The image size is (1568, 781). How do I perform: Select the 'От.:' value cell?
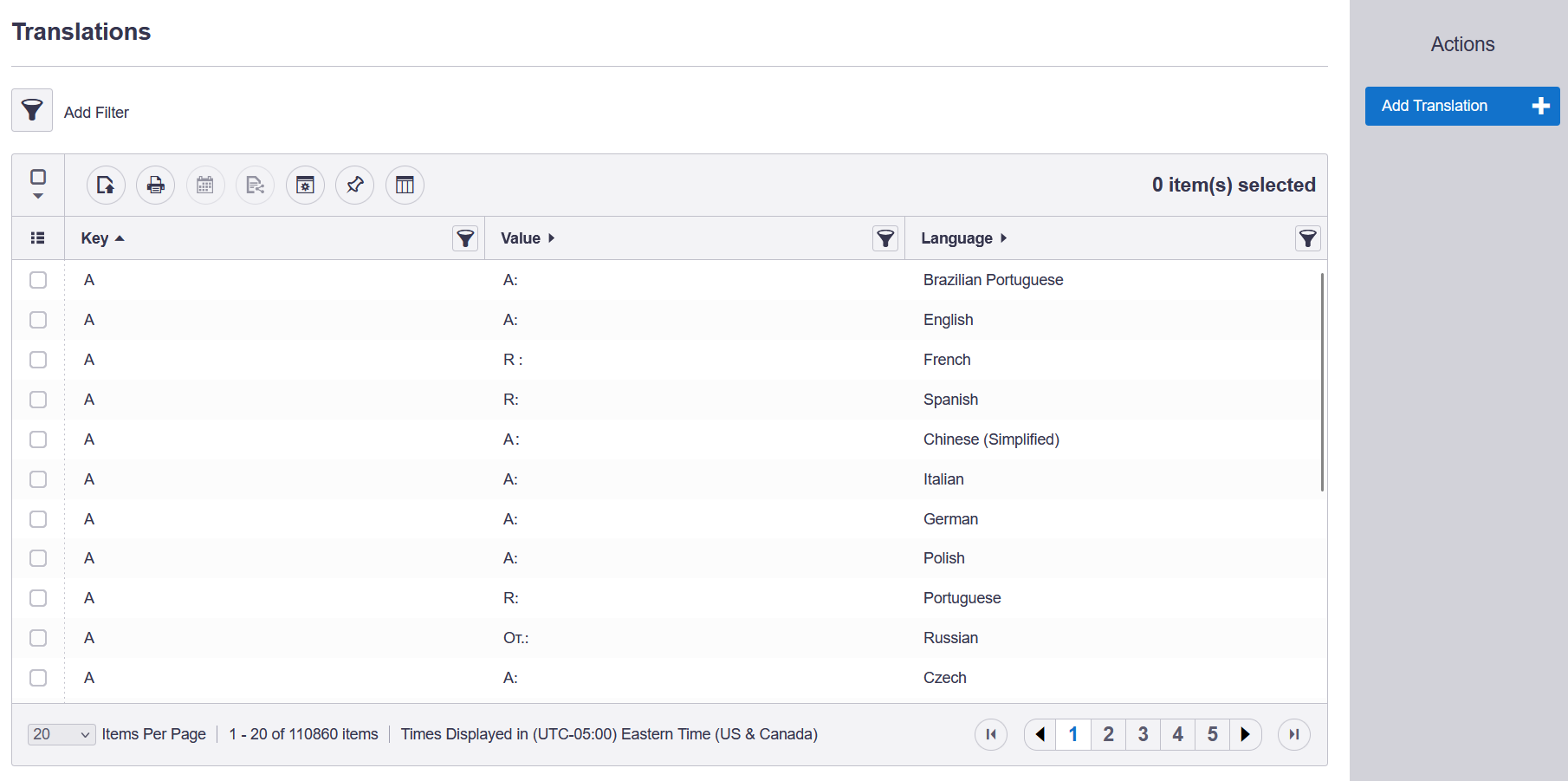point(515,638)
